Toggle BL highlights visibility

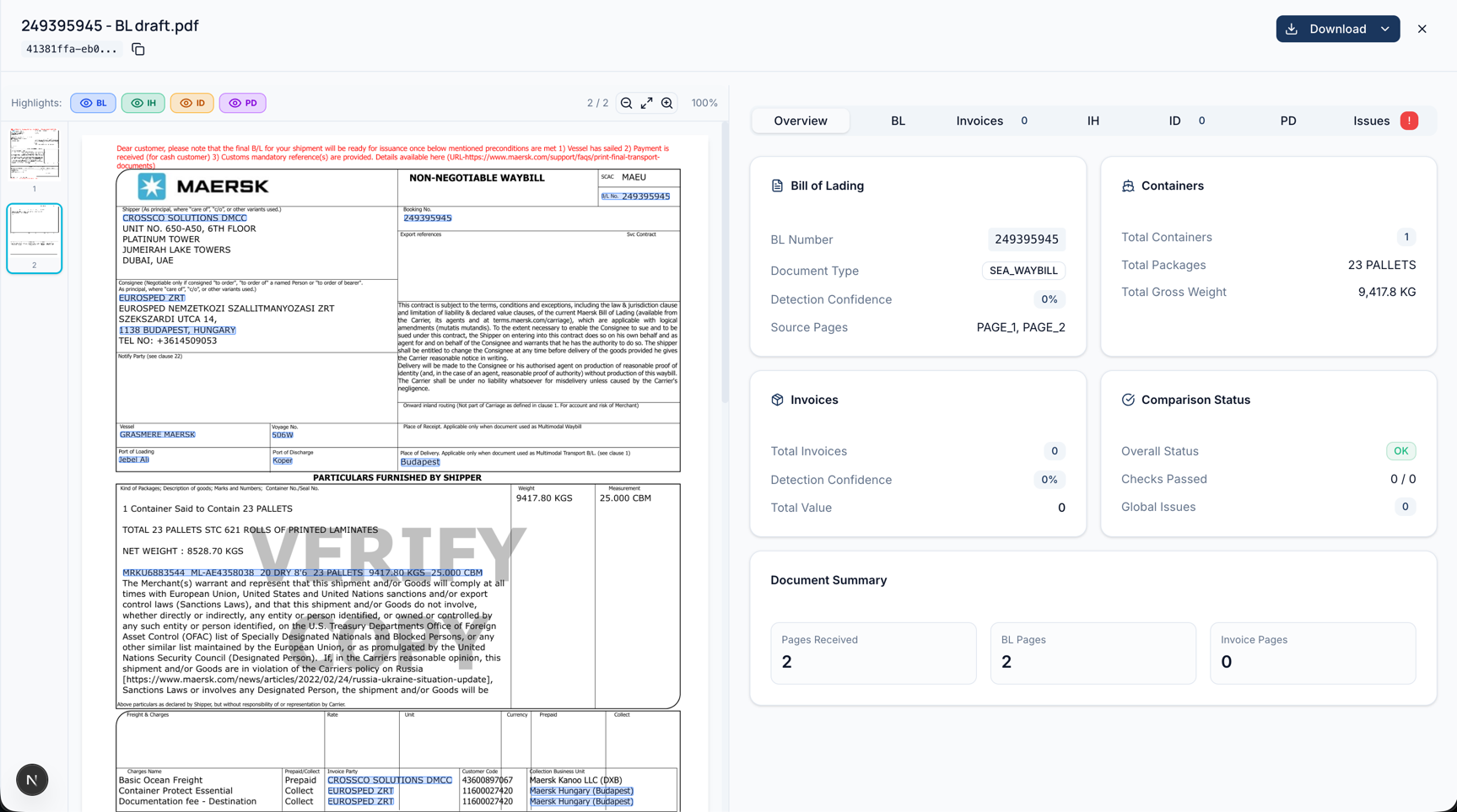click(x=93, y=103)
